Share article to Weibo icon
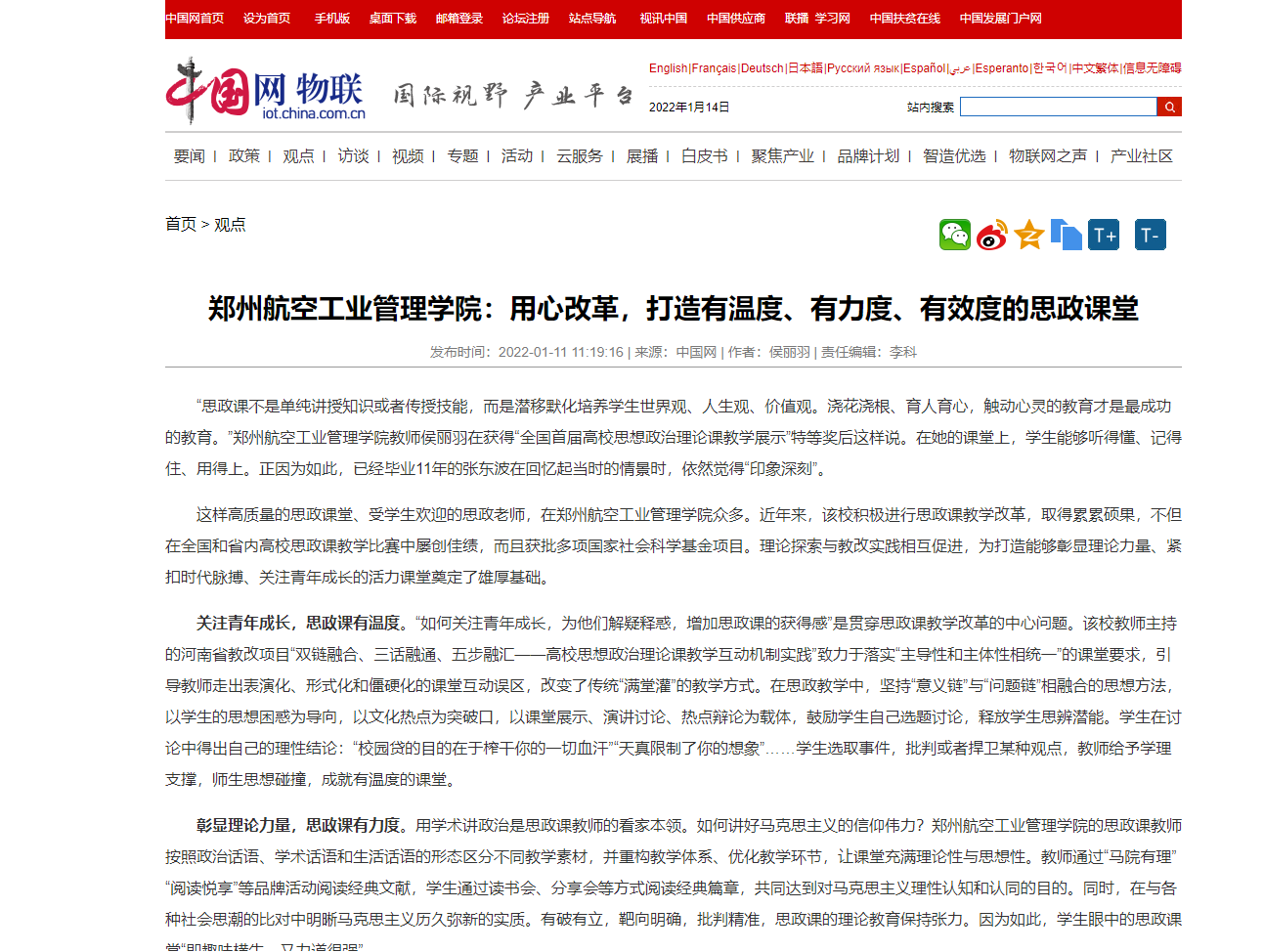The width and height of the screenshot is (1264, 952). tap(992, 235)
